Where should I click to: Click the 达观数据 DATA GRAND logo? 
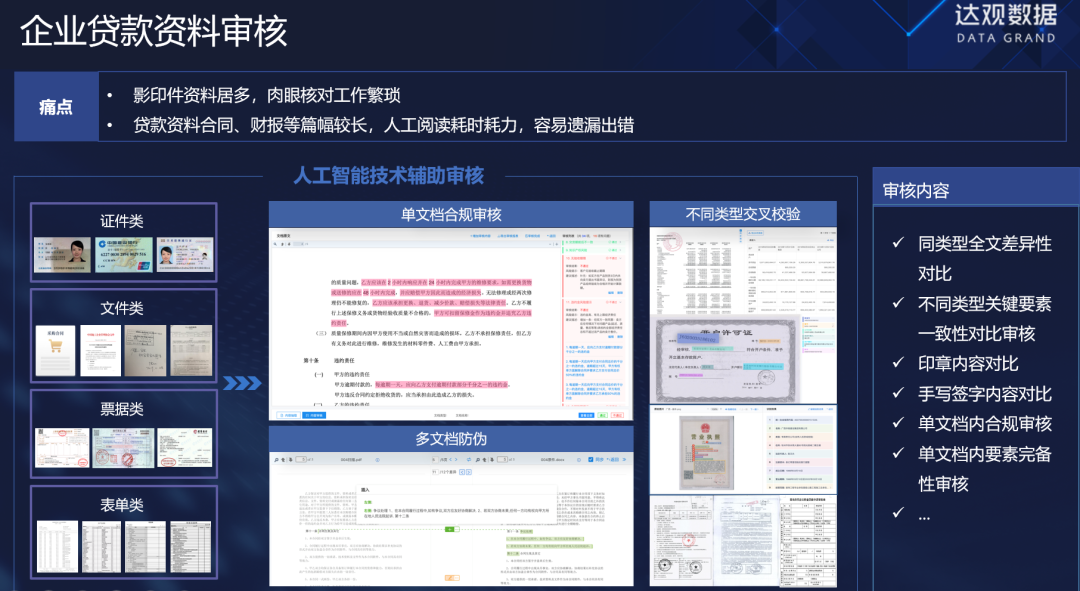point(1006,23)
